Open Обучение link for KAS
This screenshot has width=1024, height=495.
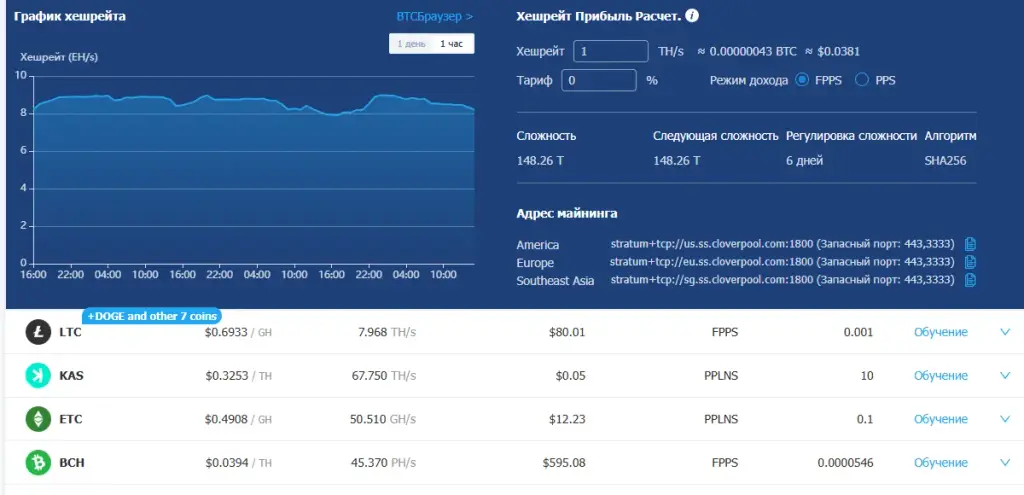[x=940, y=375]
